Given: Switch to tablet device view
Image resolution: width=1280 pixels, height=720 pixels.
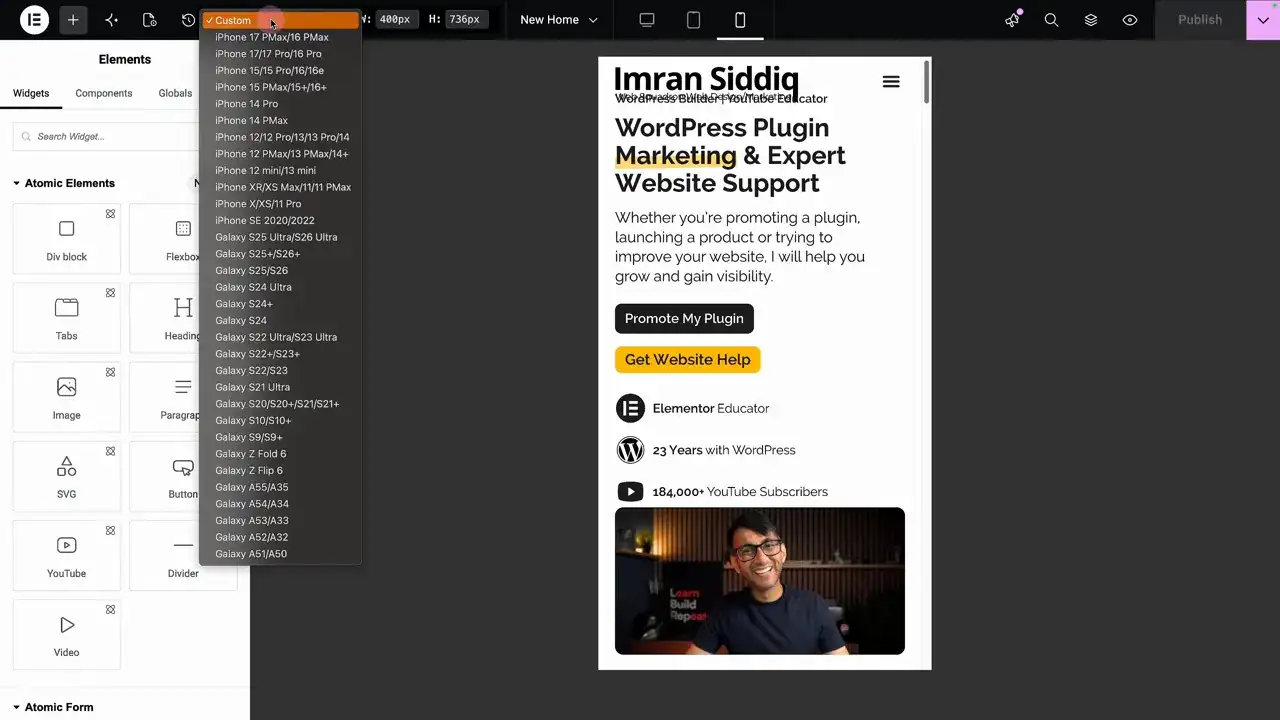Looking at the screenshot, I should pos(693,20).
